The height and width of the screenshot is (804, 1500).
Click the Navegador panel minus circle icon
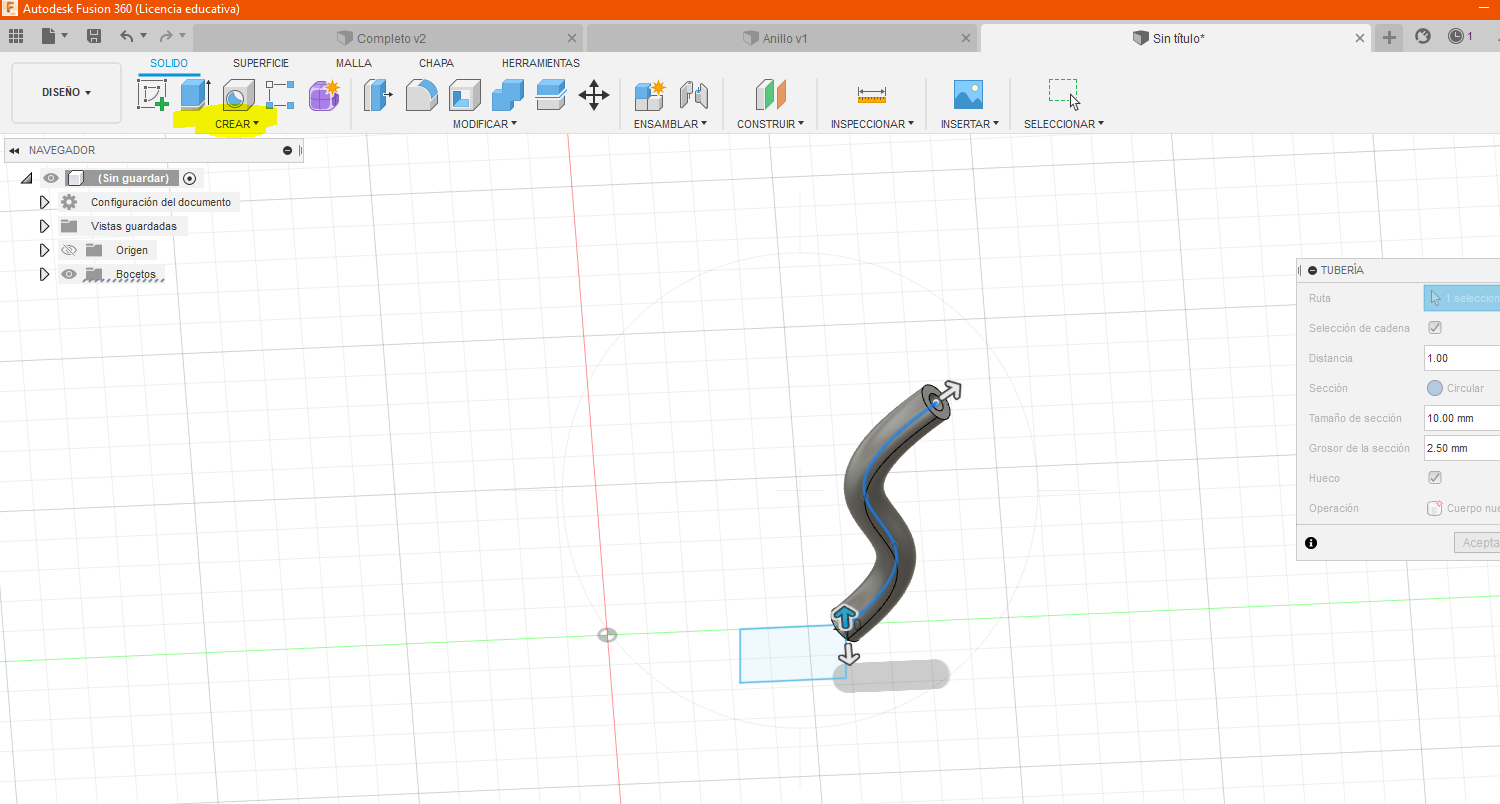pyautogui.click(x=288, y=150)
